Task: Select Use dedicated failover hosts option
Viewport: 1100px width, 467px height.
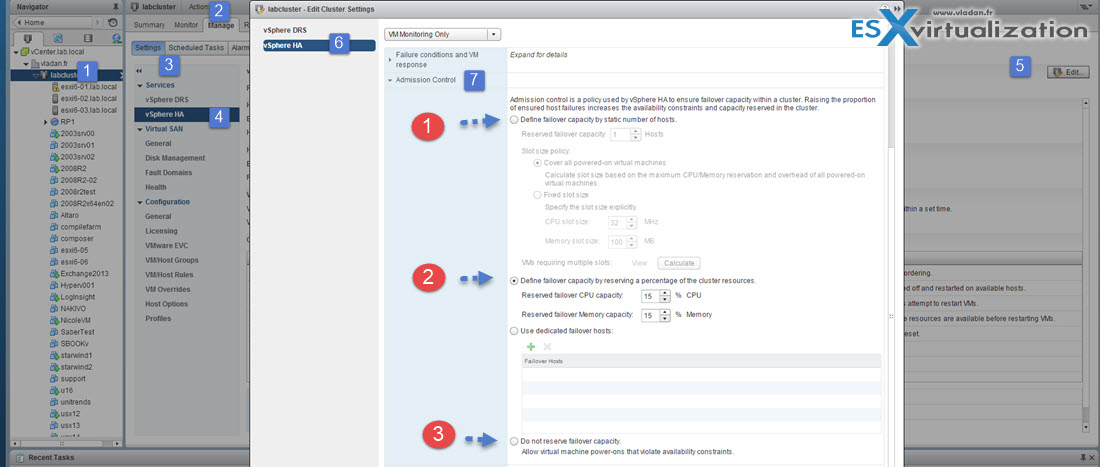Action: (x=515, y=330)
